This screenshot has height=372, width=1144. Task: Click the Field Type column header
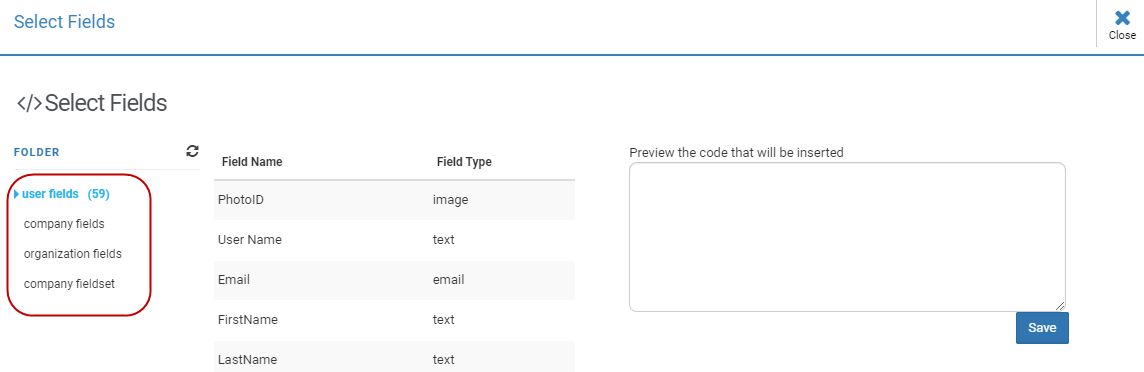464,162
